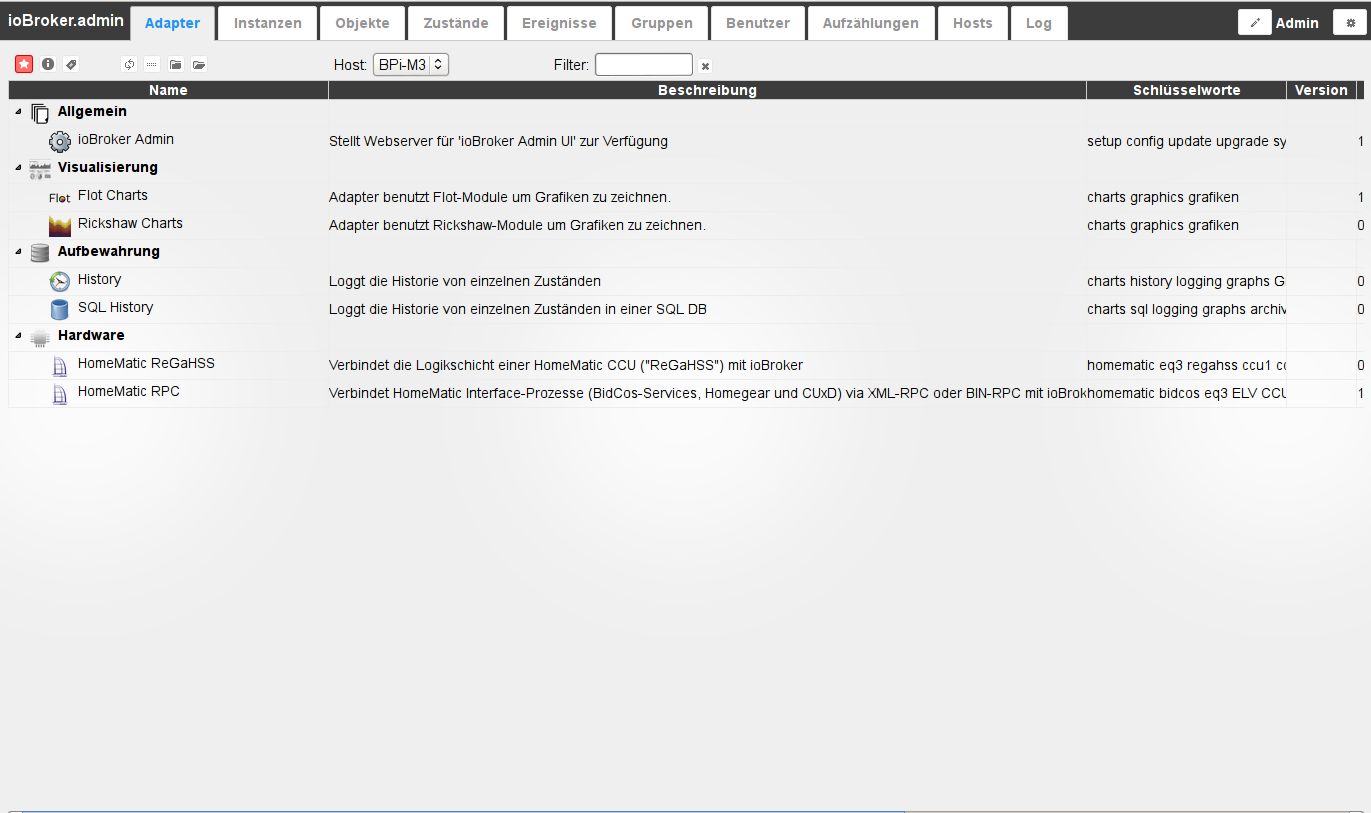Open the Host BPi-M3 dropdown
Screen dimensions: 1371x813
411,64
